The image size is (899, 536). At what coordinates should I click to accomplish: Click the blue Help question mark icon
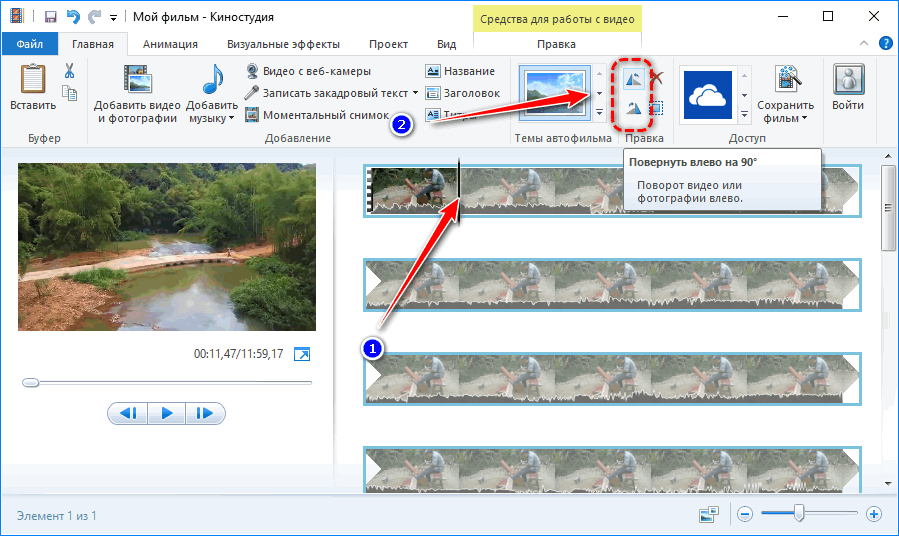886,44
